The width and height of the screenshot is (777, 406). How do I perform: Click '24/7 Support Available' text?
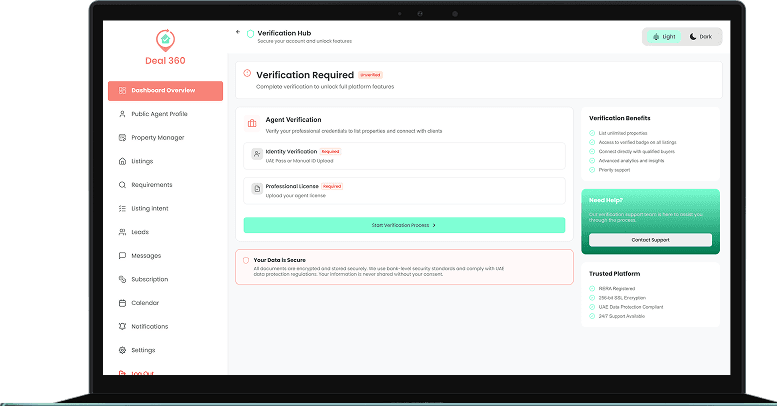click(621, 316)
